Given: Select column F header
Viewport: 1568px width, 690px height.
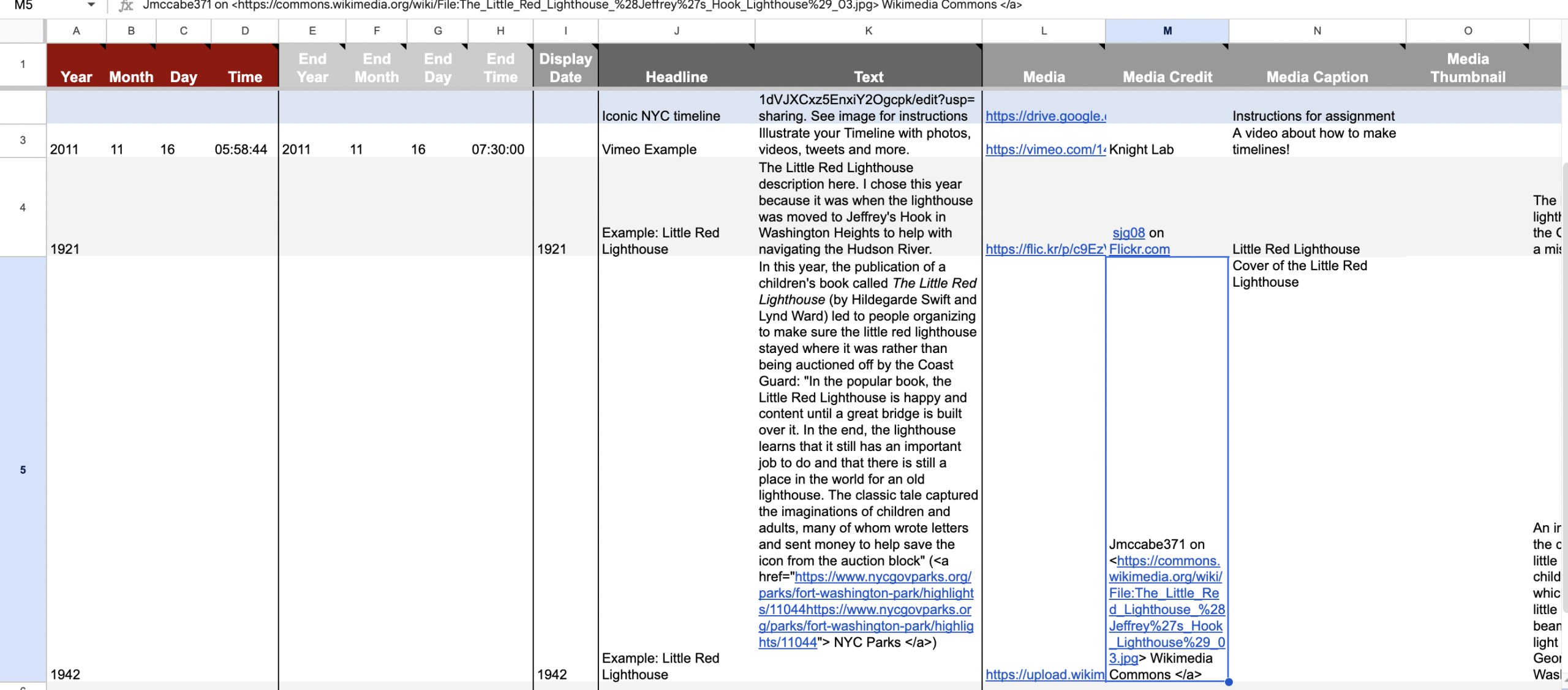Looking at the screenshot, I should tap(377, 31).
